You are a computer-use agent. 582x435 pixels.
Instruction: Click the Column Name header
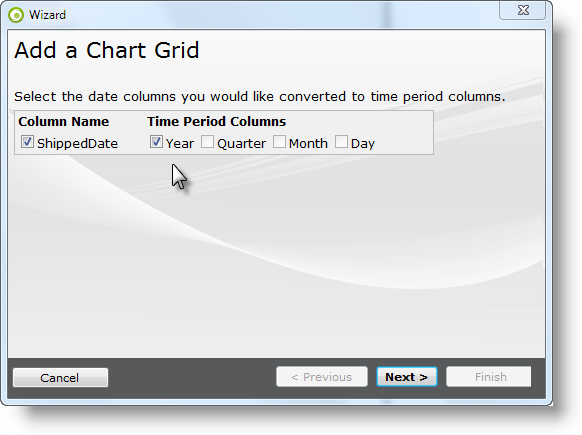point(63,121)
